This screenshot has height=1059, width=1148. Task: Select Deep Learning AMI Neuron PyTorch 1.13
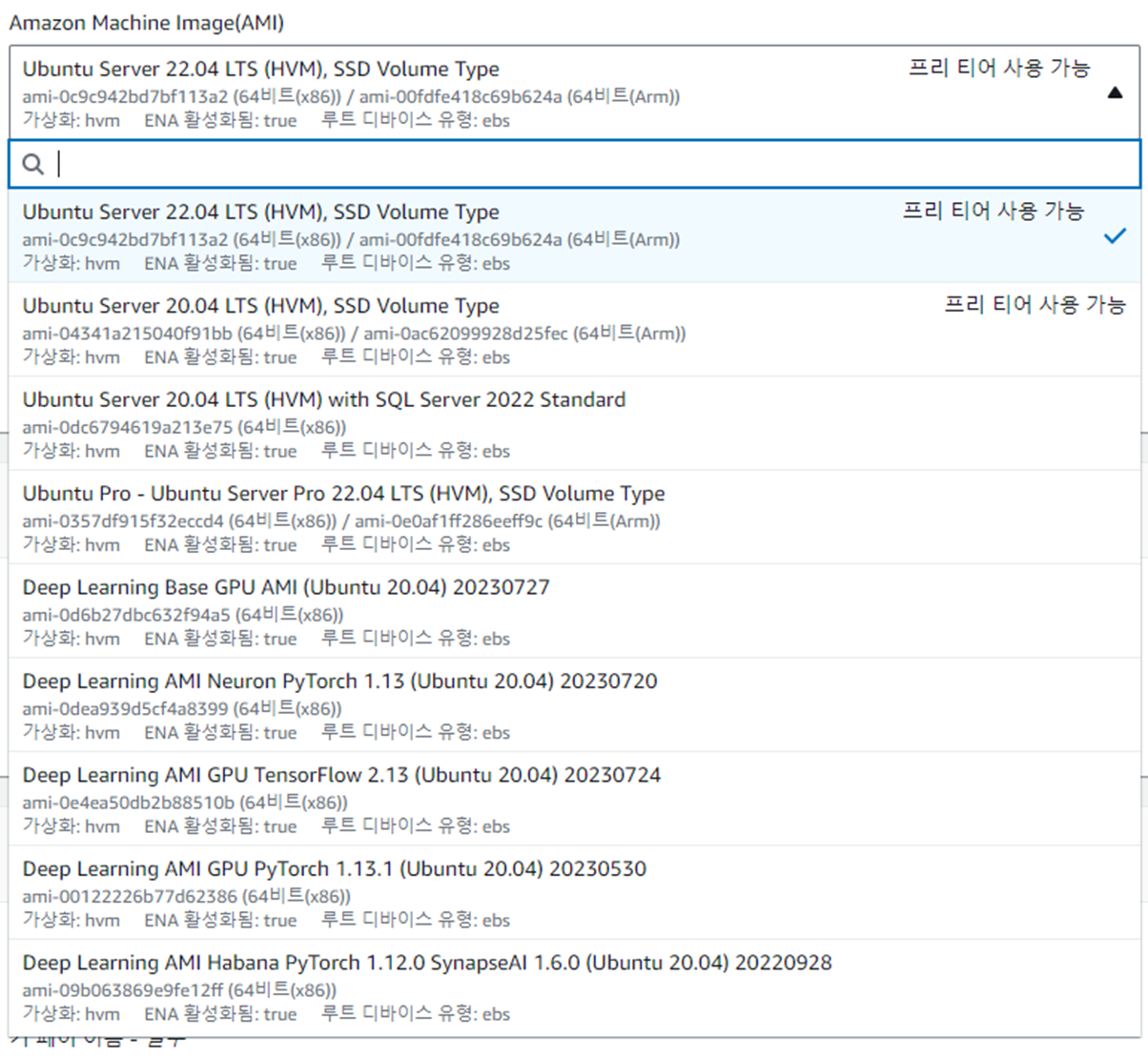pyautogui.click(x=574, y=705)
